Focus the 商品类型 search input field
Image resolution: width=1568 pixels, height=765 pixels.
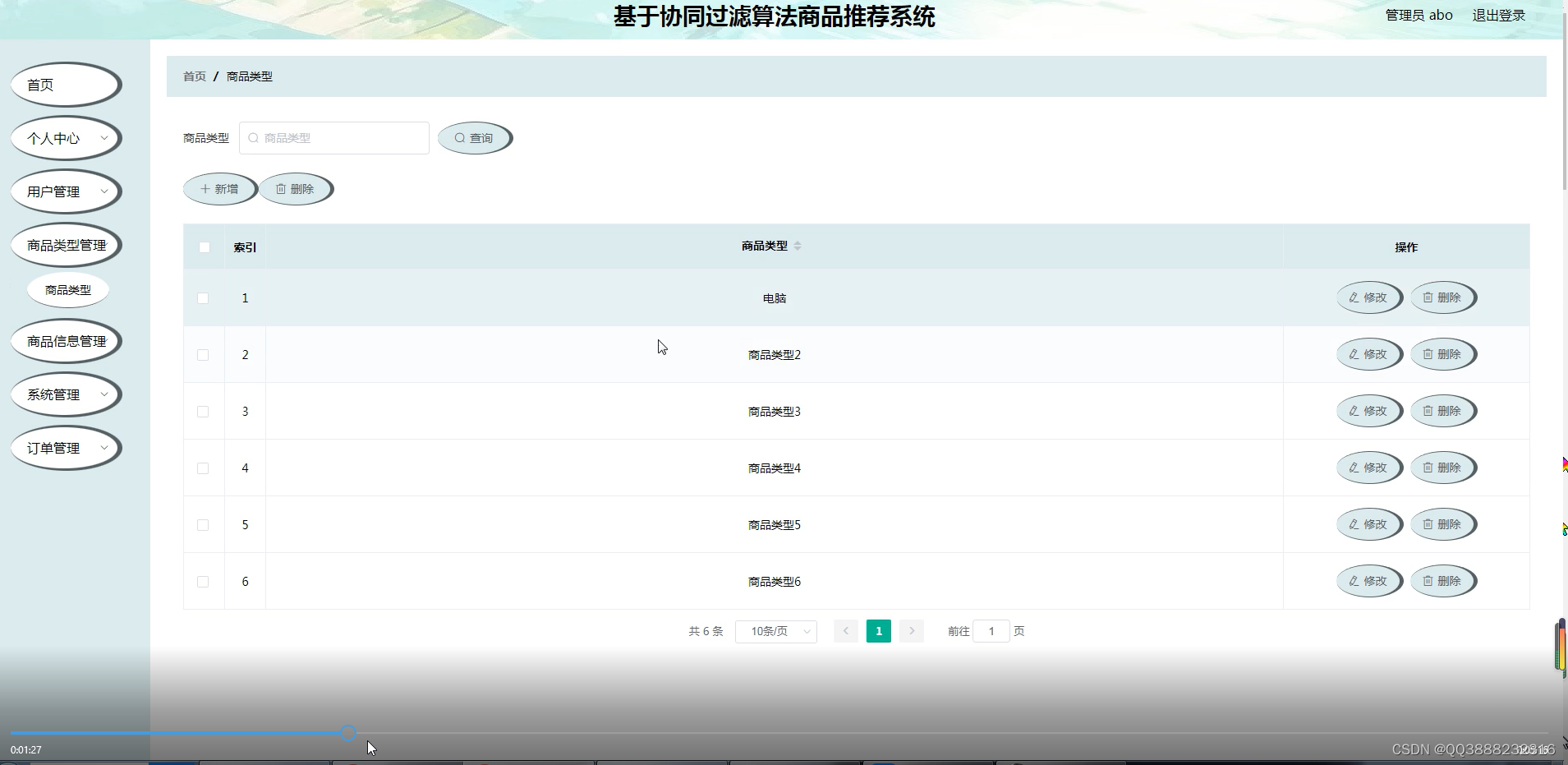[x=334, y=138]
